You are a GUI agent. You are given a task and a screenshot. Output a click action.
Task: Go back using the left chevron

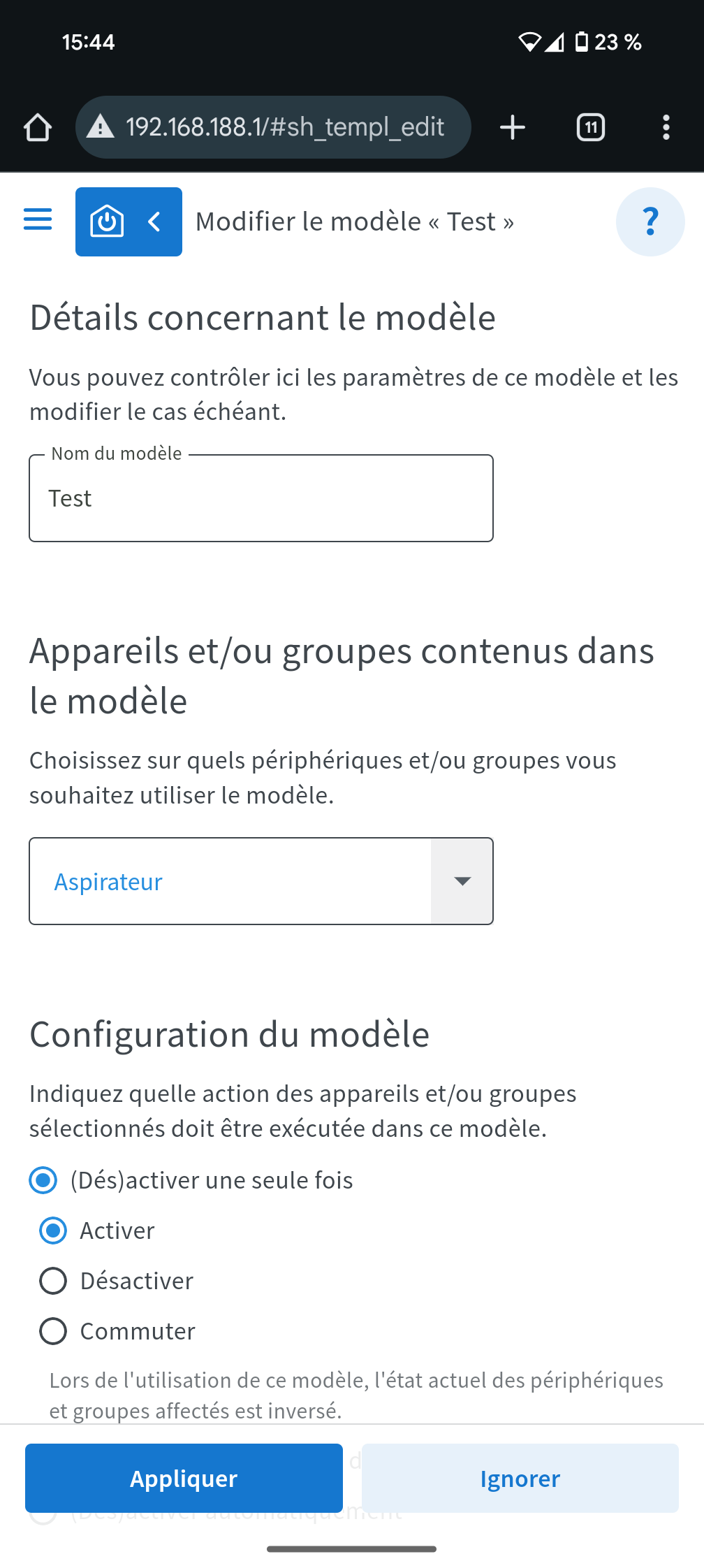click(155, 222)
